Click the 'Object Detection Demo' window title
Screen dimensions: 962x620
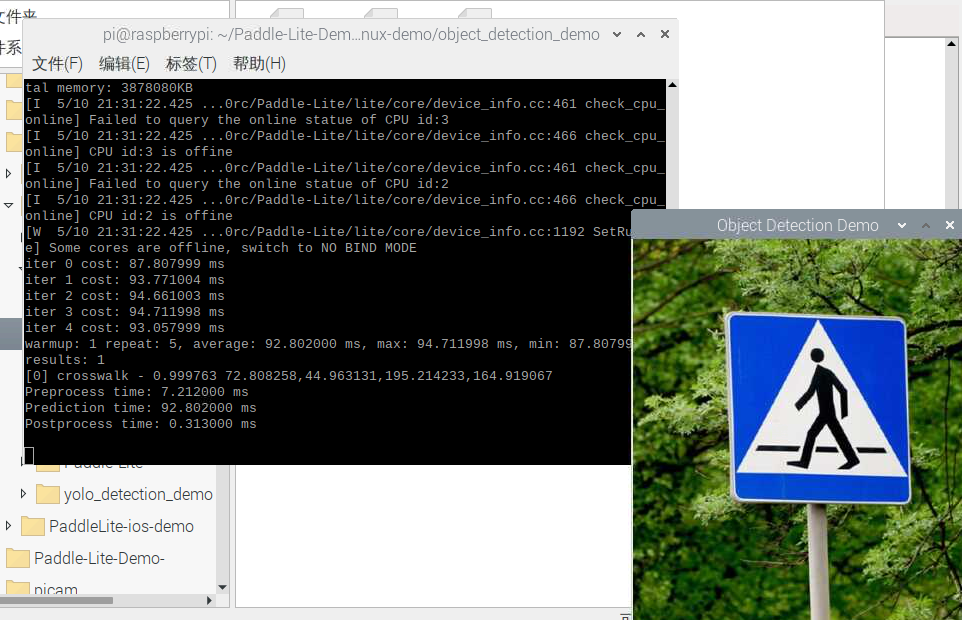point(798,225)
